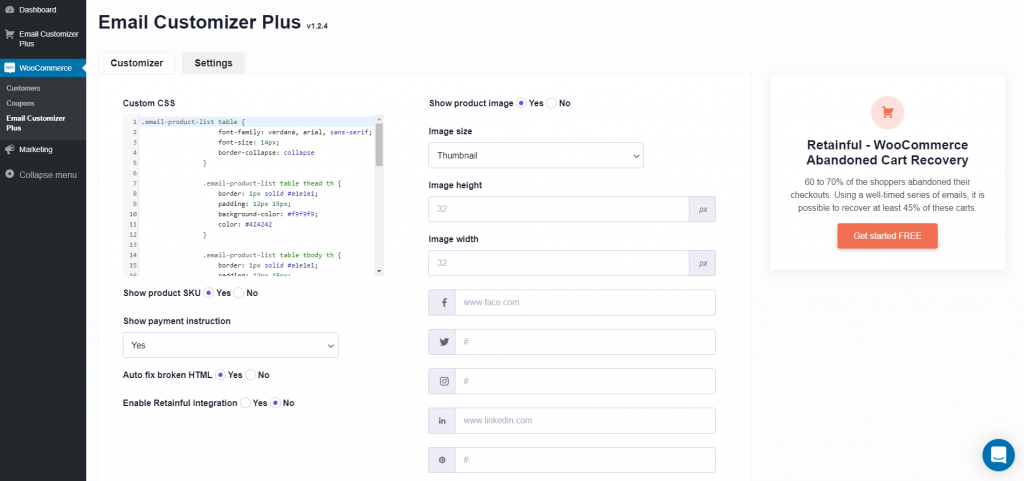Click the Dashboard gauge icon

pos(10,10)
